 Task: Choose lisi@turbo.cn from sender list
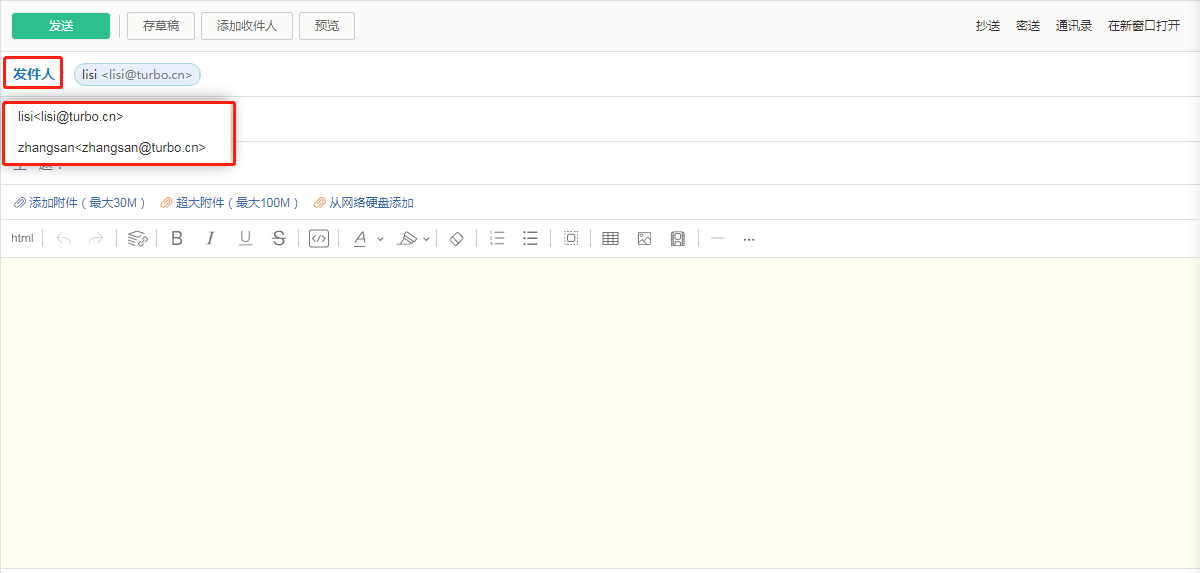[x=71, y=117]
